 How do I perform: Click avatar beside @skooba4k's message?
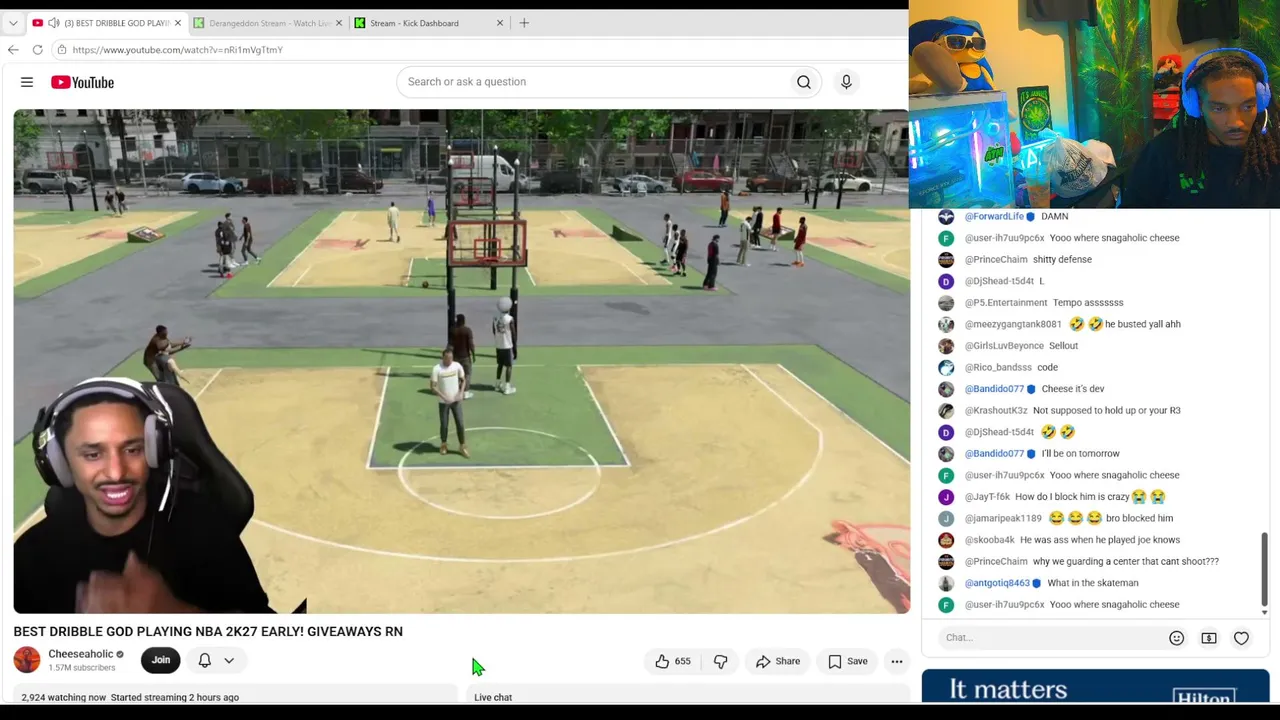click(x=946, y=540)
